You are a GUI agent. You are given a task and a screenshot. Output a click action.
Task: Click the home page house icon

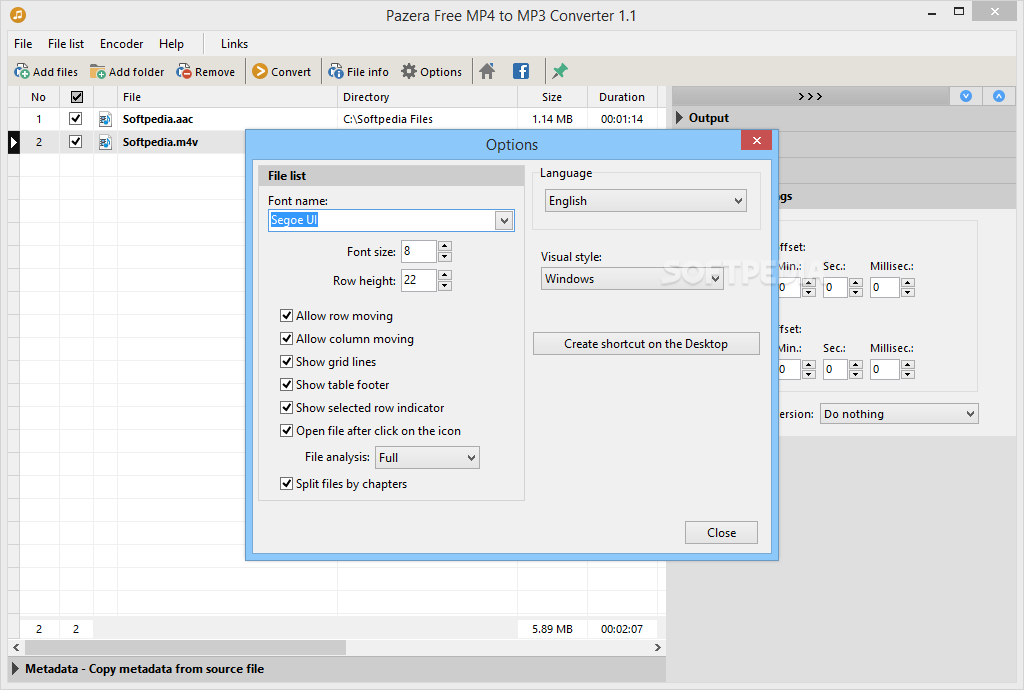(487, 71)
